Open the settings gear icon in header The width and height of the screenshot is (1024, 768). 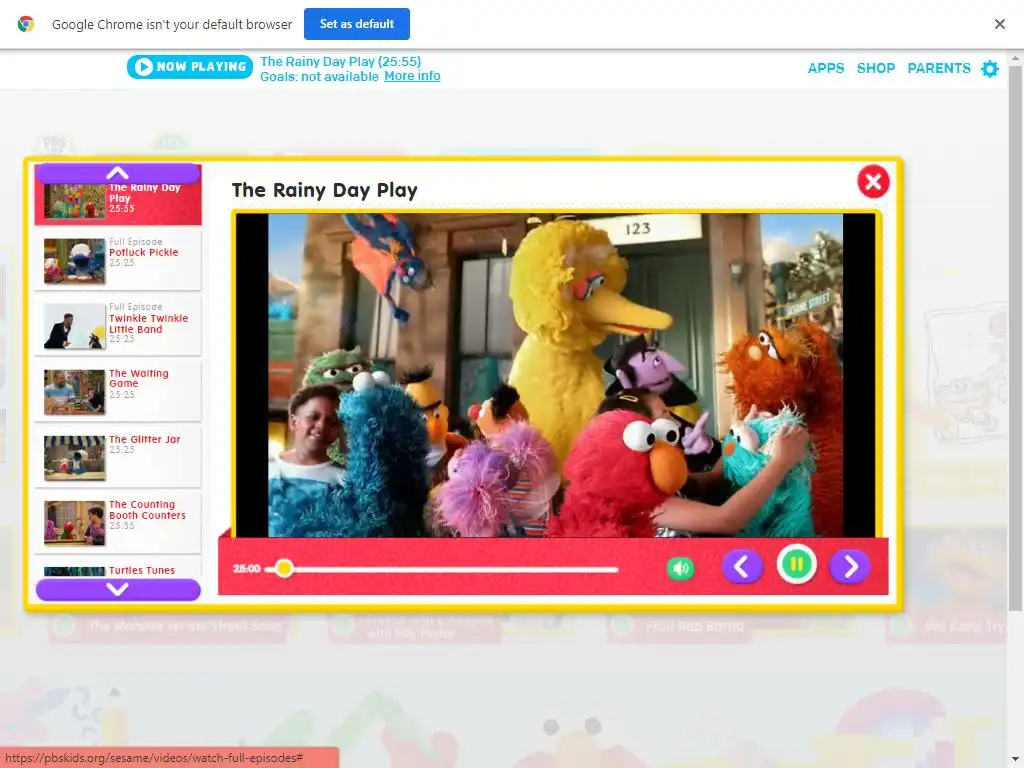coord(990,69)
